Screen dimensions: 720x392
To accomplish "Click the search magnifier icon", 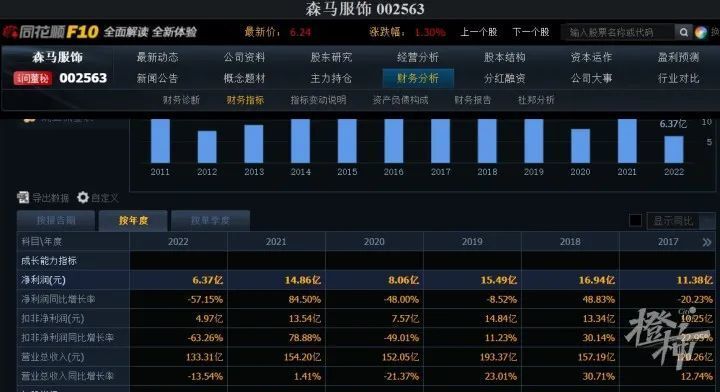I will point(684,32).
